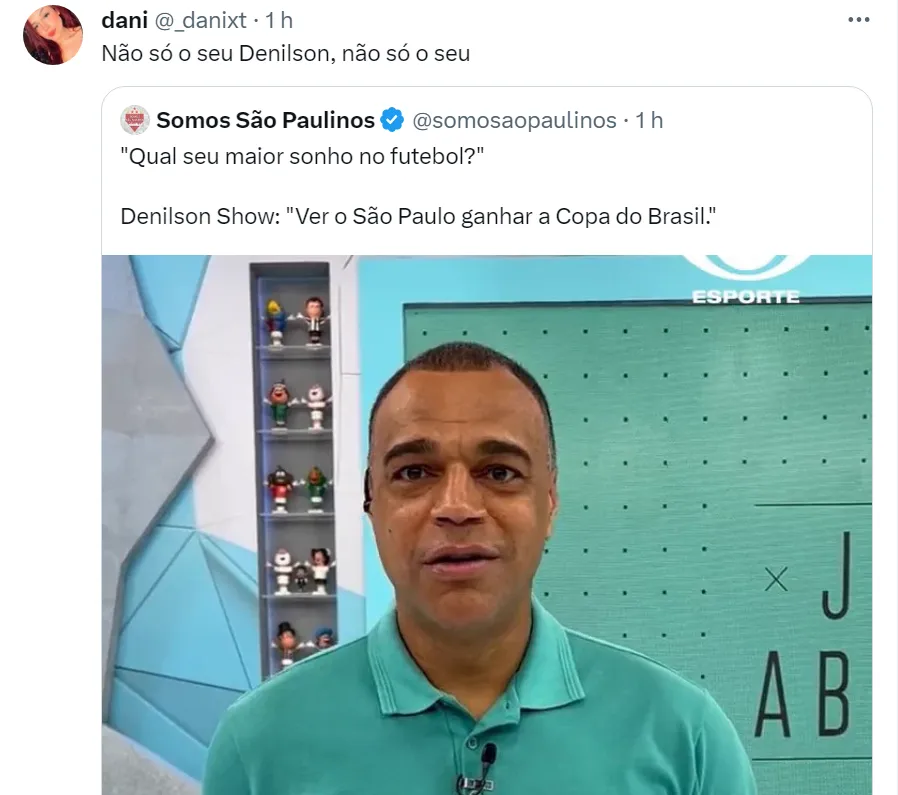Click the top mascot figurines on shelf
This screenshot has width=898, height=795.
[296, 321]
